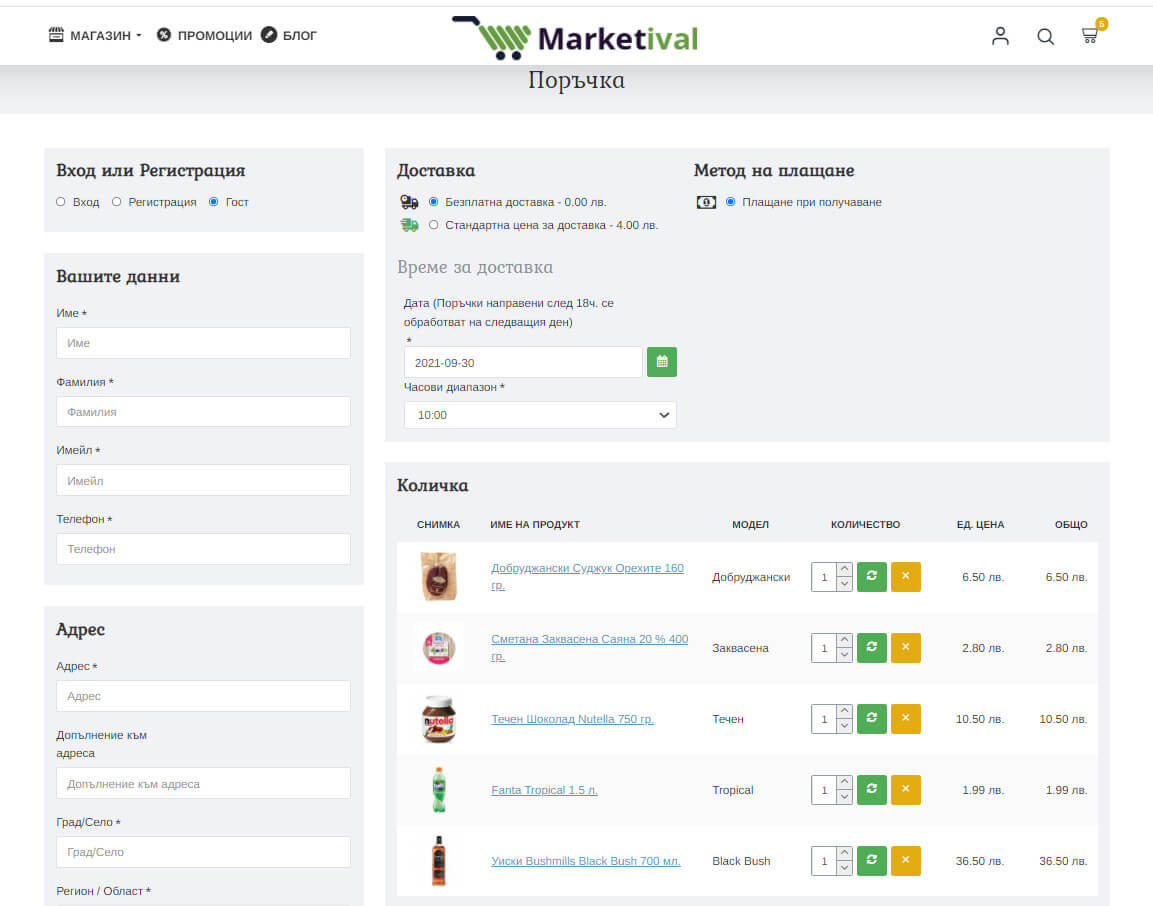Screen dimensions: 1153x906
Task: Click the Marketival logo
Action: pyautogui.click(x=575, y=38)
